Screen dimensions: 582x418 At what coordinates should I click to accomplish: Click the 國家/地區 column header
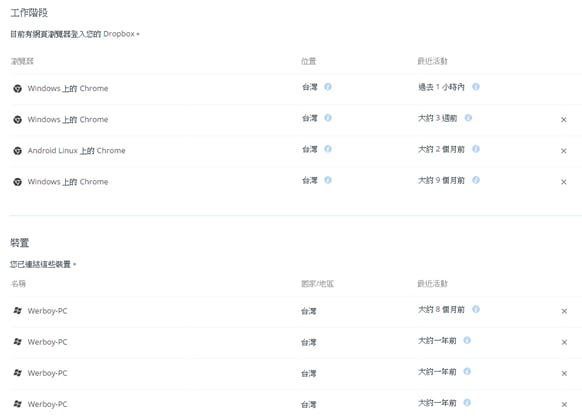317,284
